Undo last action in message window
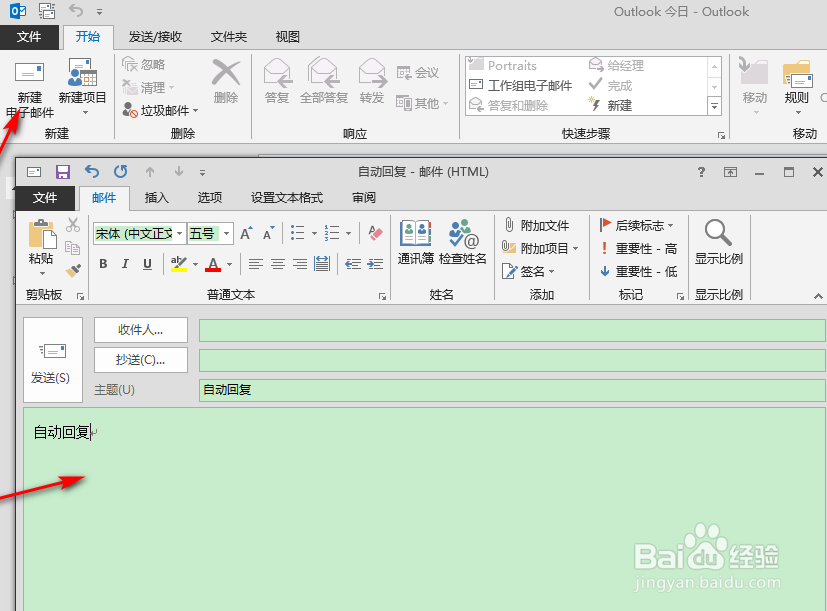This screenshot has height=611, width=827. pyautogui.click(x=92, y=171)
